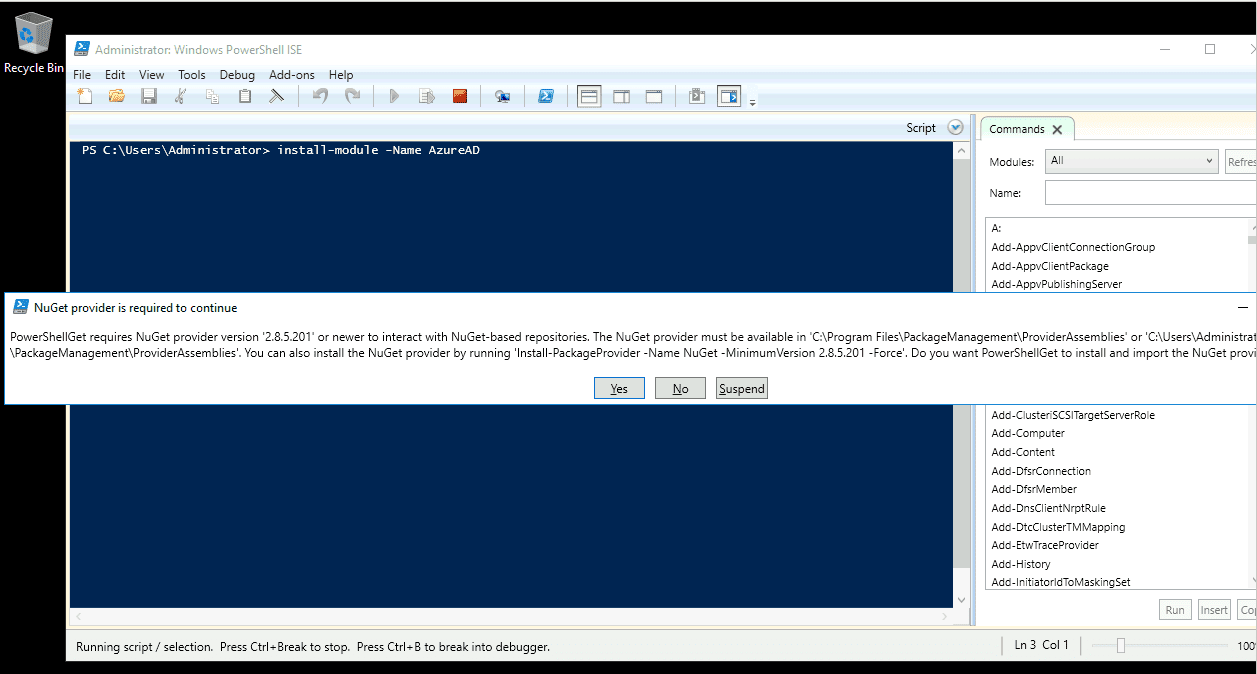Viewport: 1257px width, 674px height.
Task: Click the console pane scroll-up arrow
Action: pyautogui.click(x=962, y=150)
